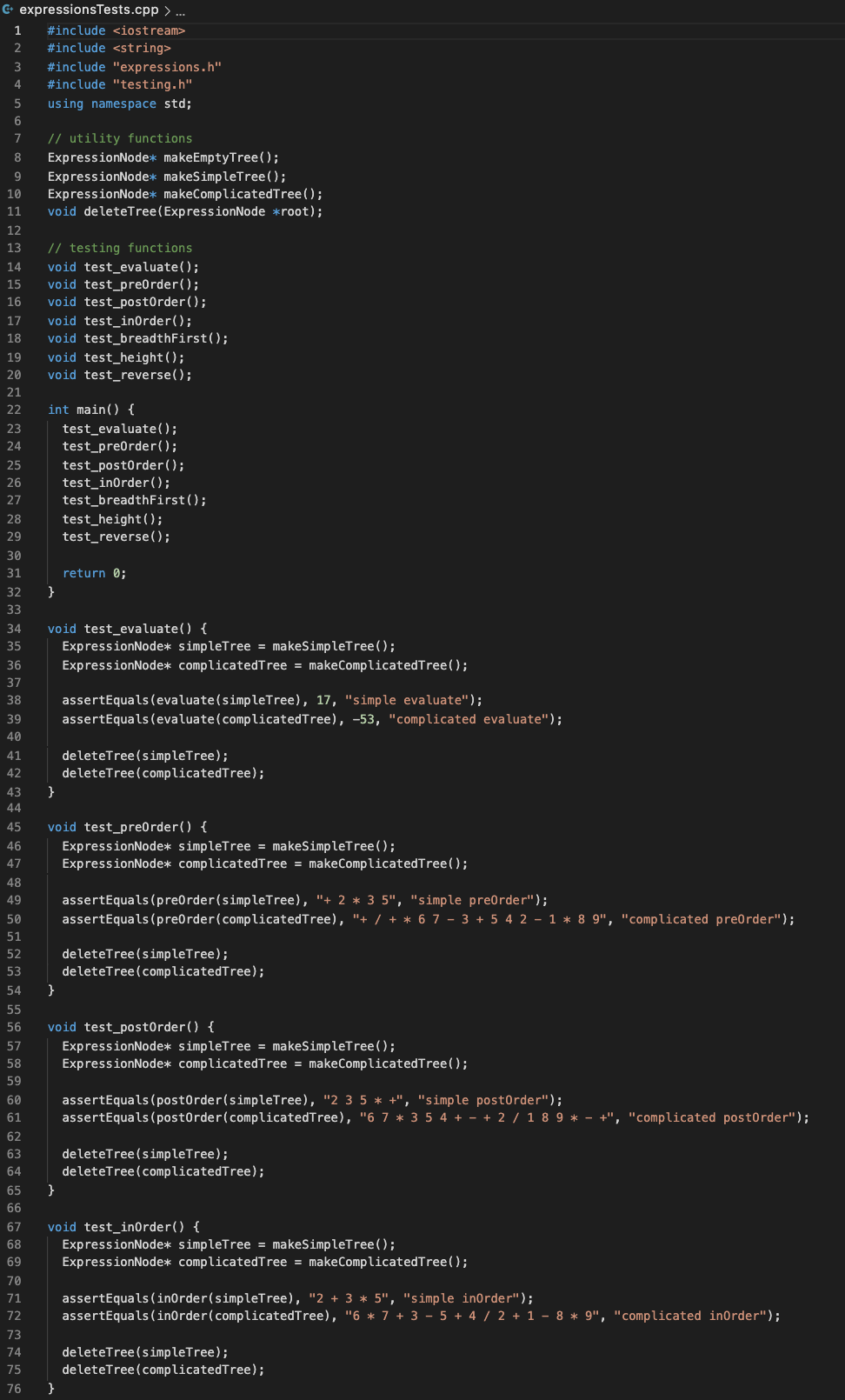845x1400 pixels.
Task: Click the 'int main() {' line
Action: pyautogui.click(x=91, y=410)
